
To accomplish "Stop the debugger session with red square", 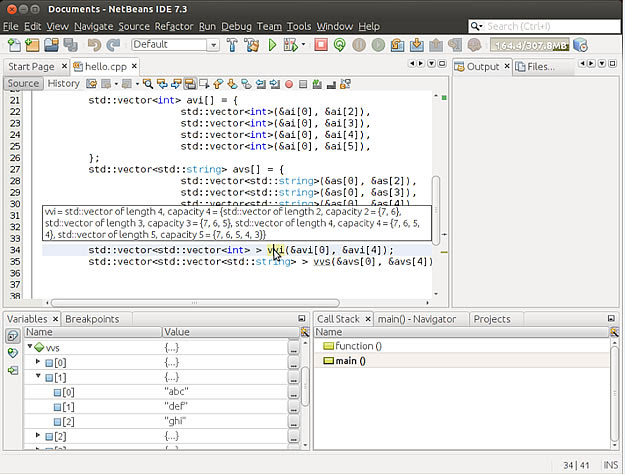I will click(321, 45).
